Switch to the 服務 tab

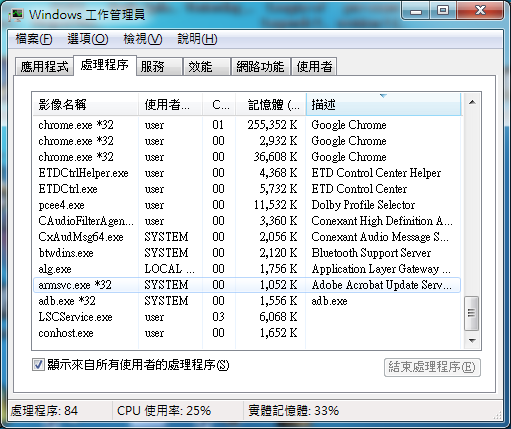(x=159, y=66)
